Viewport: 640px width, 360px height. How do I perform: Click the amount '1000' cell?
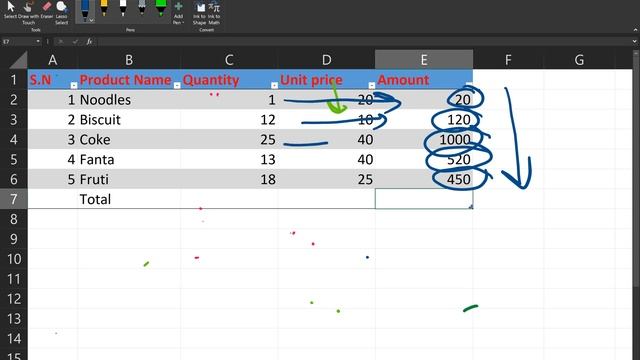tap(424, 139)
